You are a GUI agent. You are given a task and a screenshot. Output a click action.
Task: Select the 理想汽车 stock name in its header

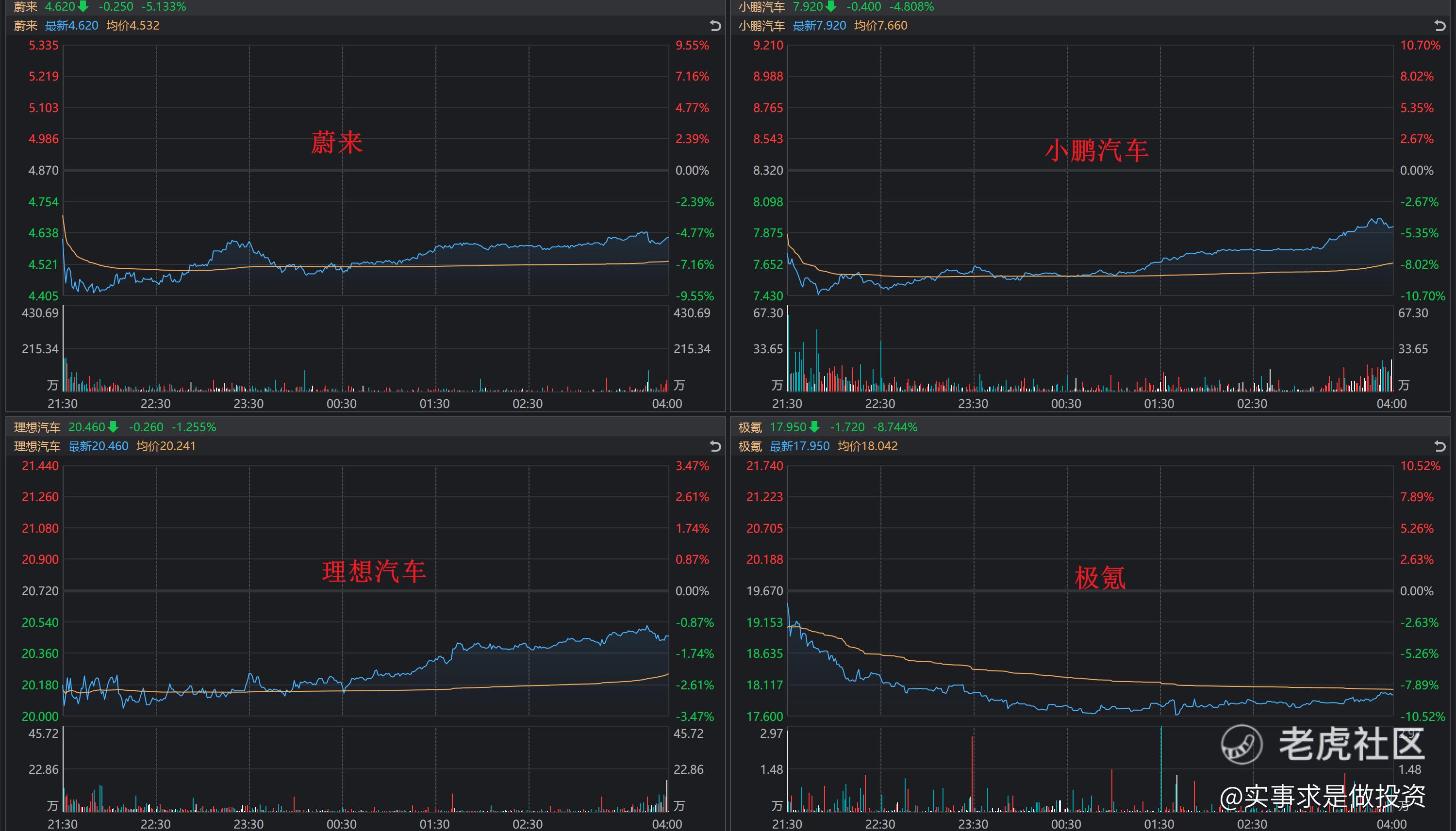pyautogui.click(x=37, y=427)
